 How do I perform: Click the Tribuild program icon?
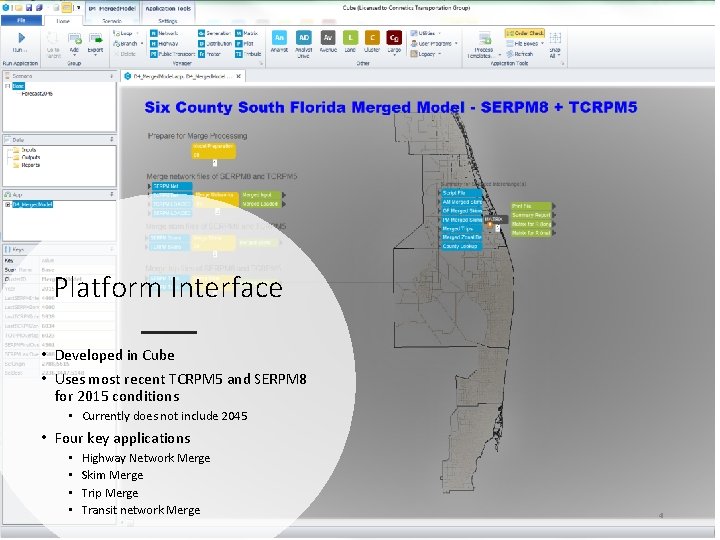click(239, 54)
